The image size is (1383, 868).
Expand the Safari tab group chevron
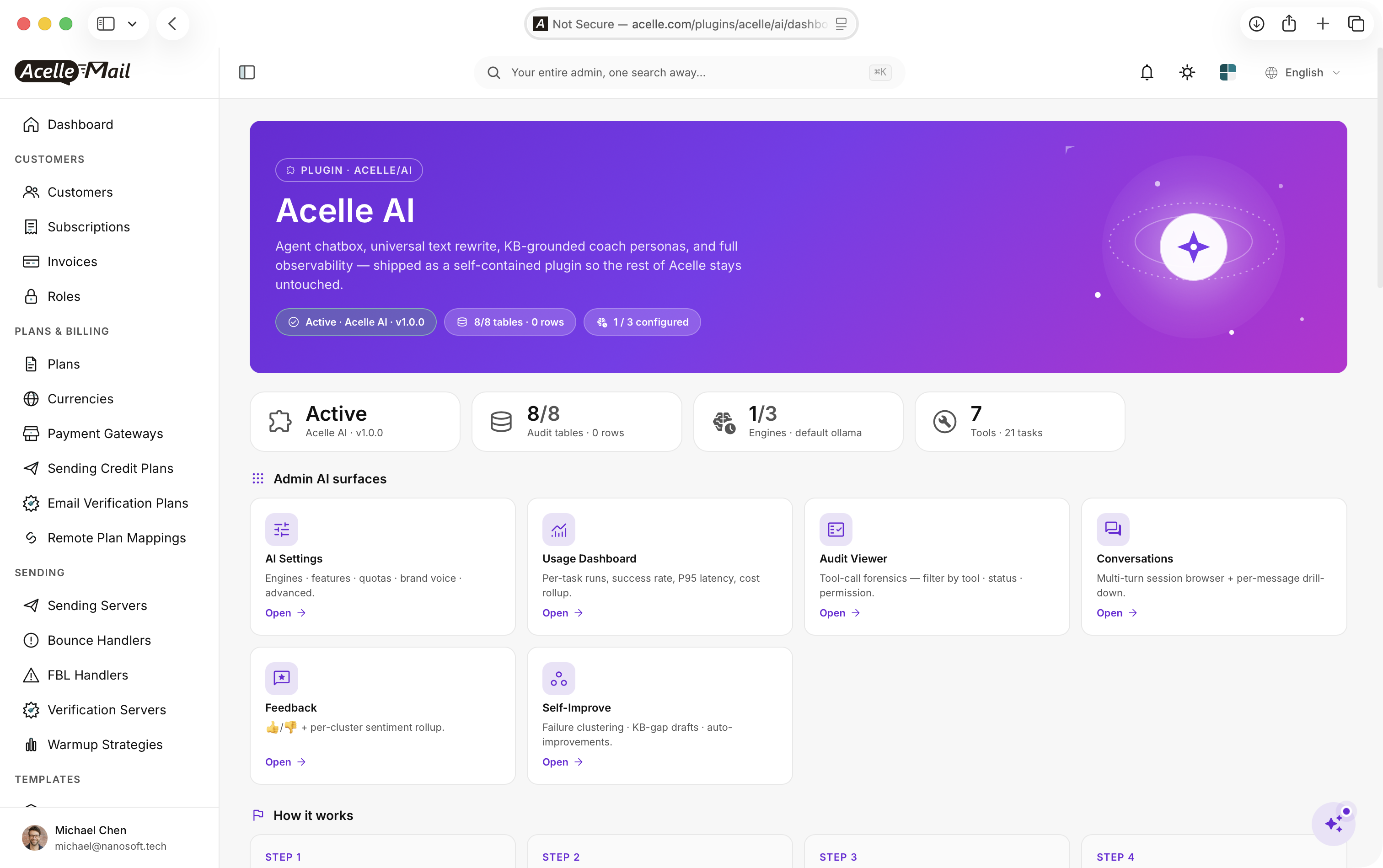(x=132, y=23)
